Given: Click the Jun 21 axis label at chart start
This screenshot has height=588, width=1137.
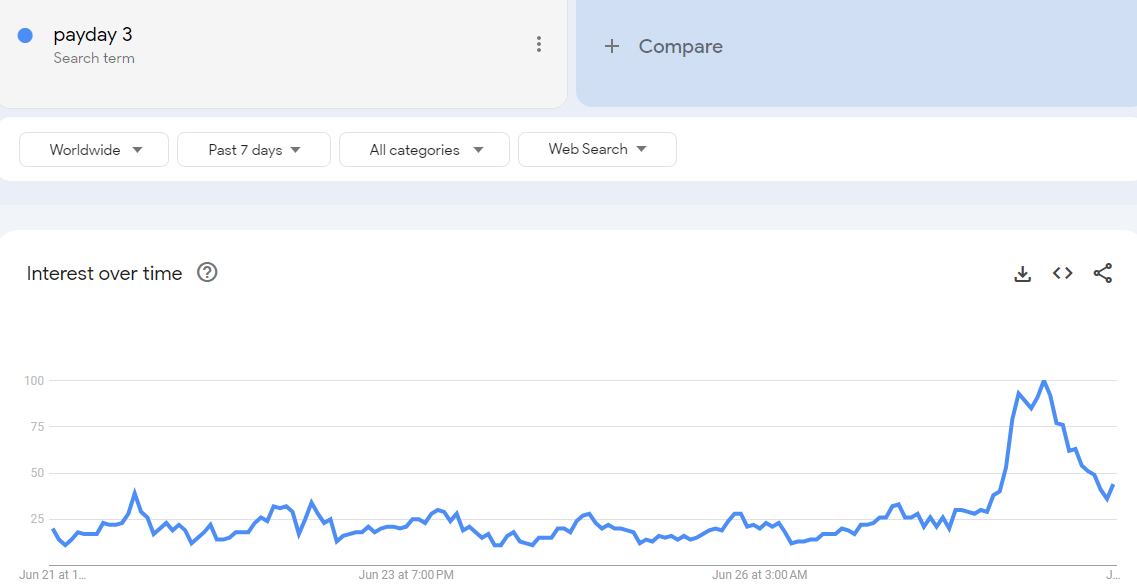Looking at the screenshot, I should (52, 575).
